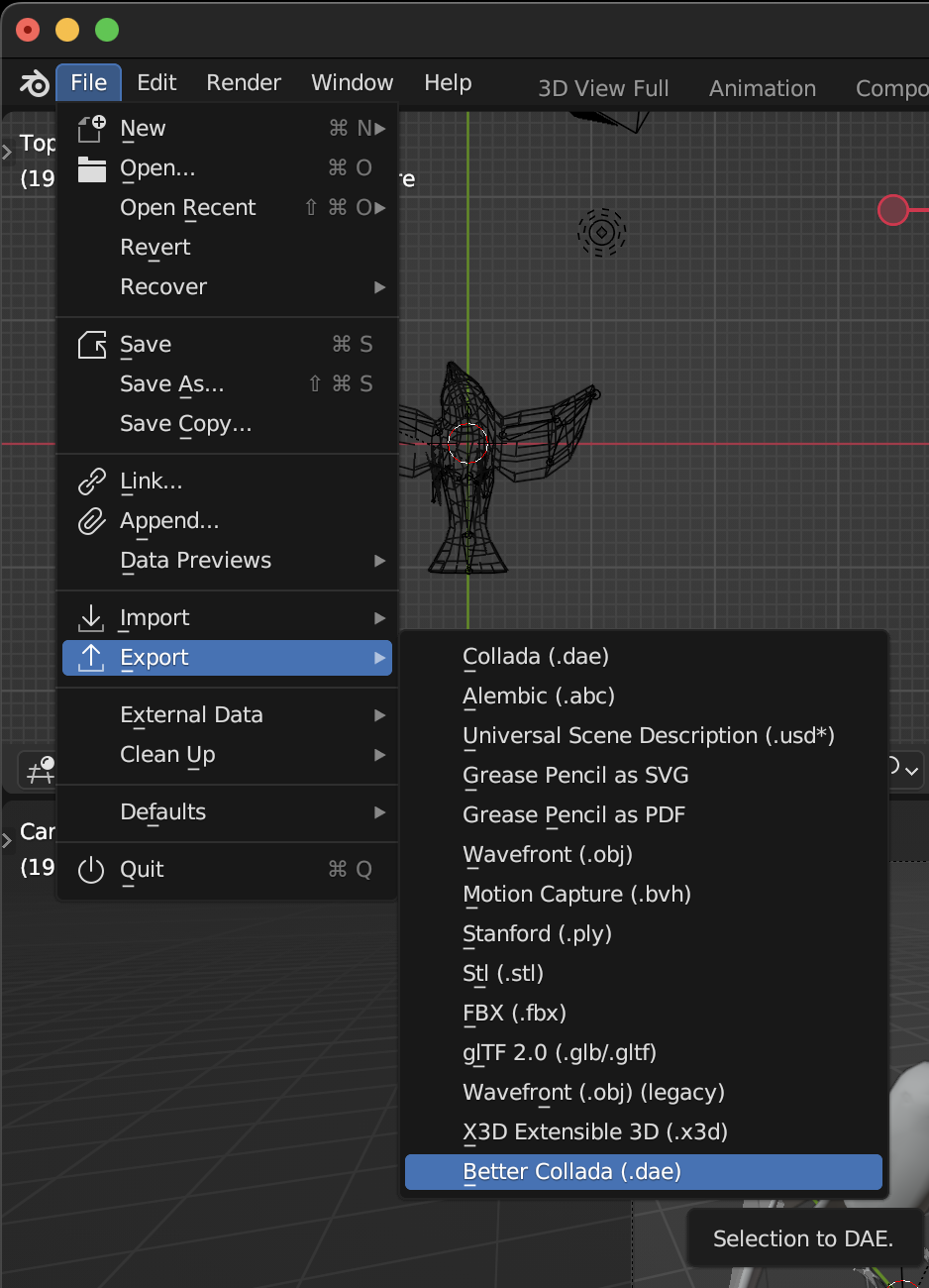This screenshot has height=1288, width=929.
Task: Choose Grease Pencil as PDF export
Action: tap(644, 815)
